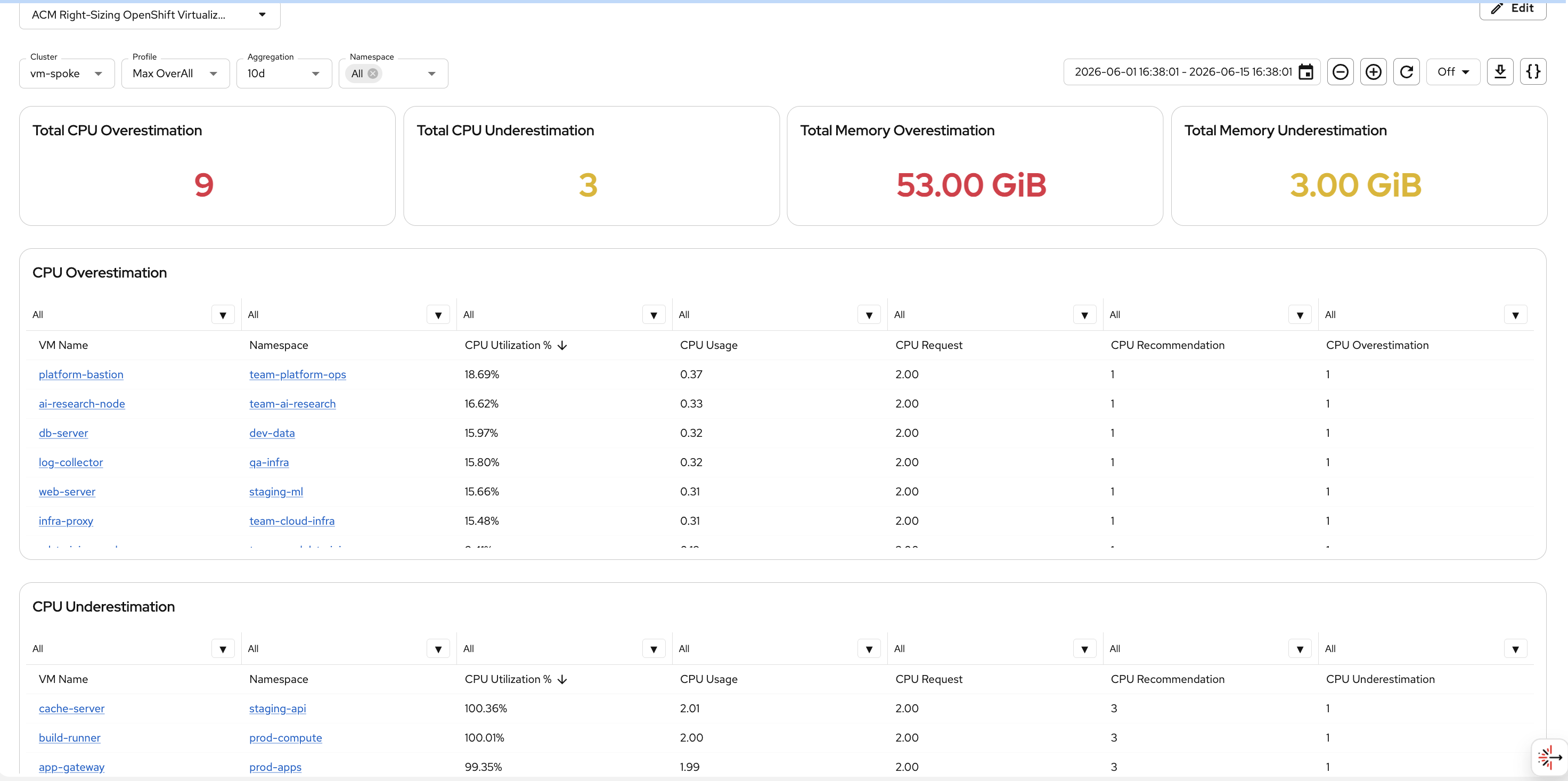The height and width of the screenshot is (781, 1568).
Task: Zoom out the time range
Action: pos(1341,72)
